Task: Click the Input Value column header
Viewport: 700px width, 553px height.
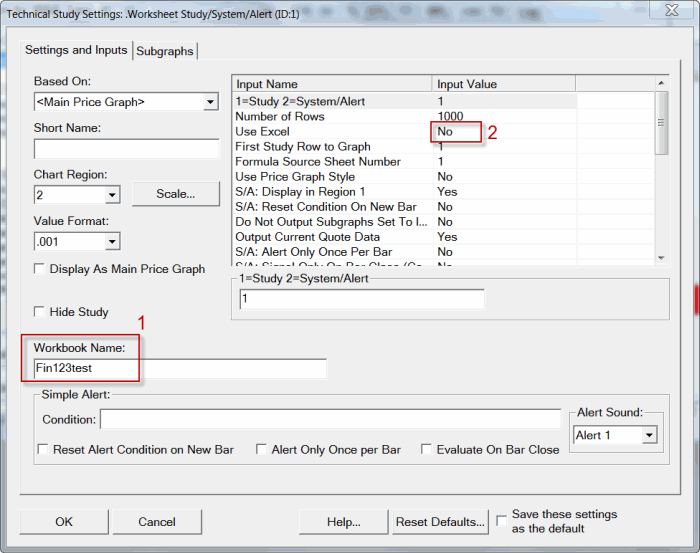Action: click(504, 84)
